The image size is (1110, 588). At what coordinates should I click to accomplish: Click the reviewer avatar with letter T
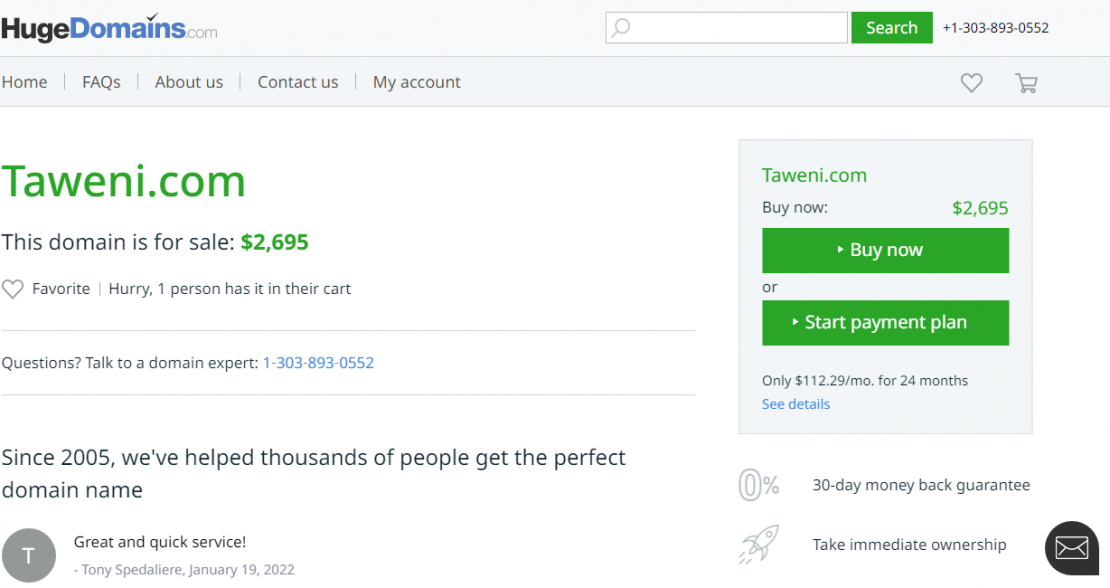click(x=29, y=555)
